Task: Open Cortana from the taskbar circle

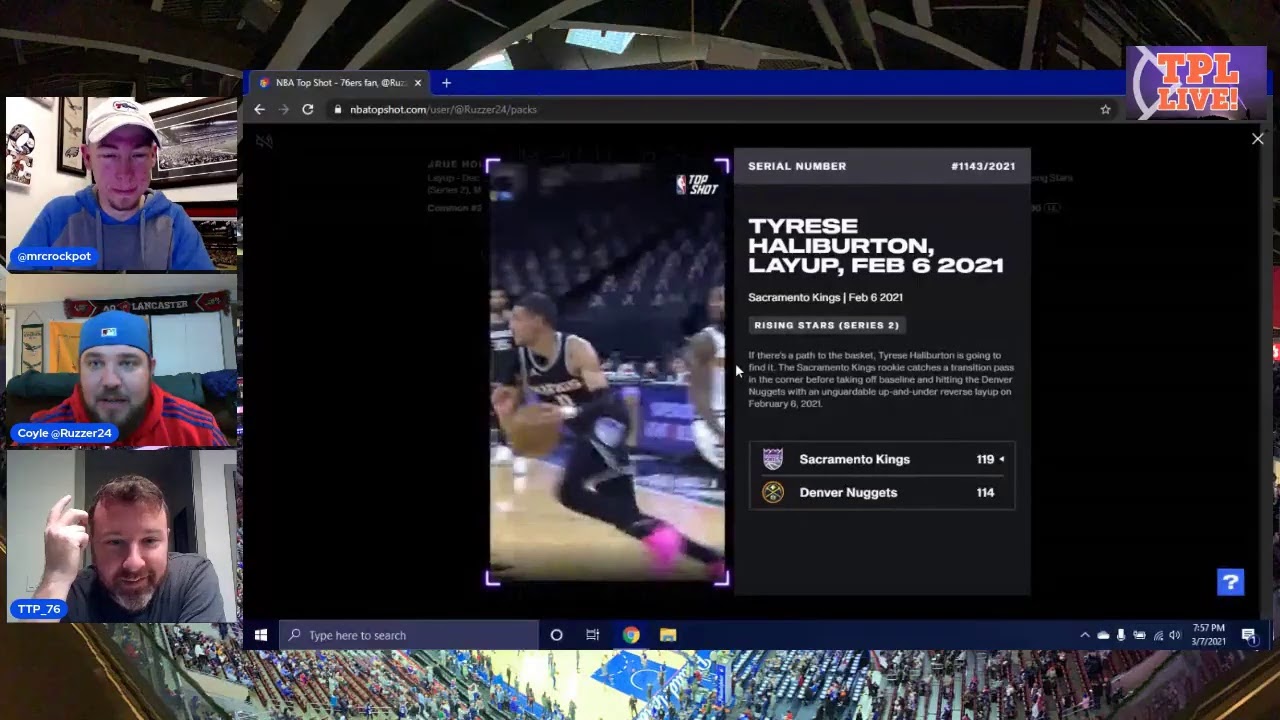Action: click(x=557, y=635)
